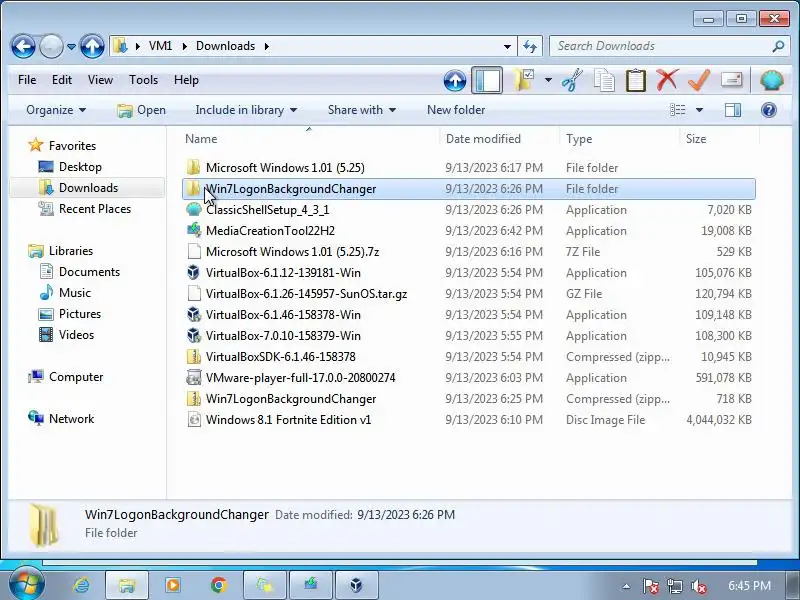The height and width of the screenshot is (600, 800).
Task: Select Desktop under Favorites
Action: 70,167
